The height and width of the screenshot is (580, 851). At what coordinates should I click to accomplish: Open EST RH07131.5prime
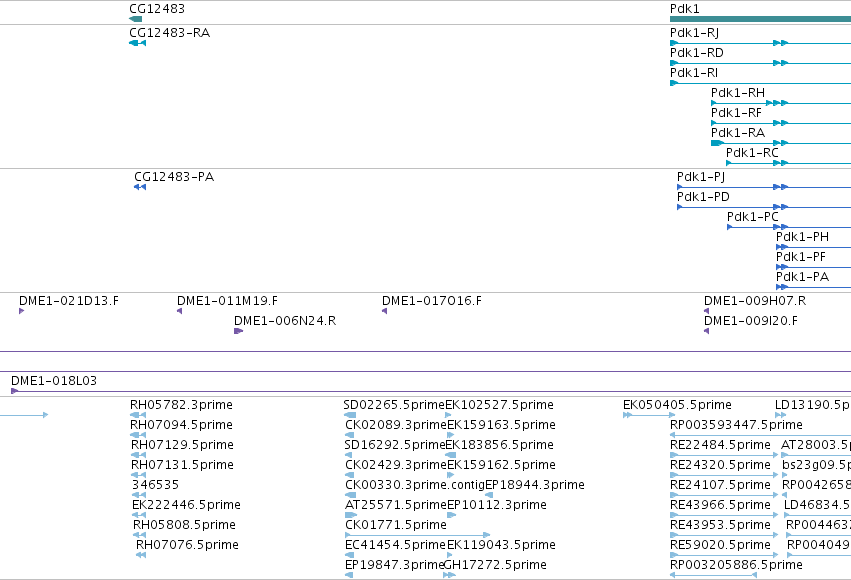coord(182,465)
